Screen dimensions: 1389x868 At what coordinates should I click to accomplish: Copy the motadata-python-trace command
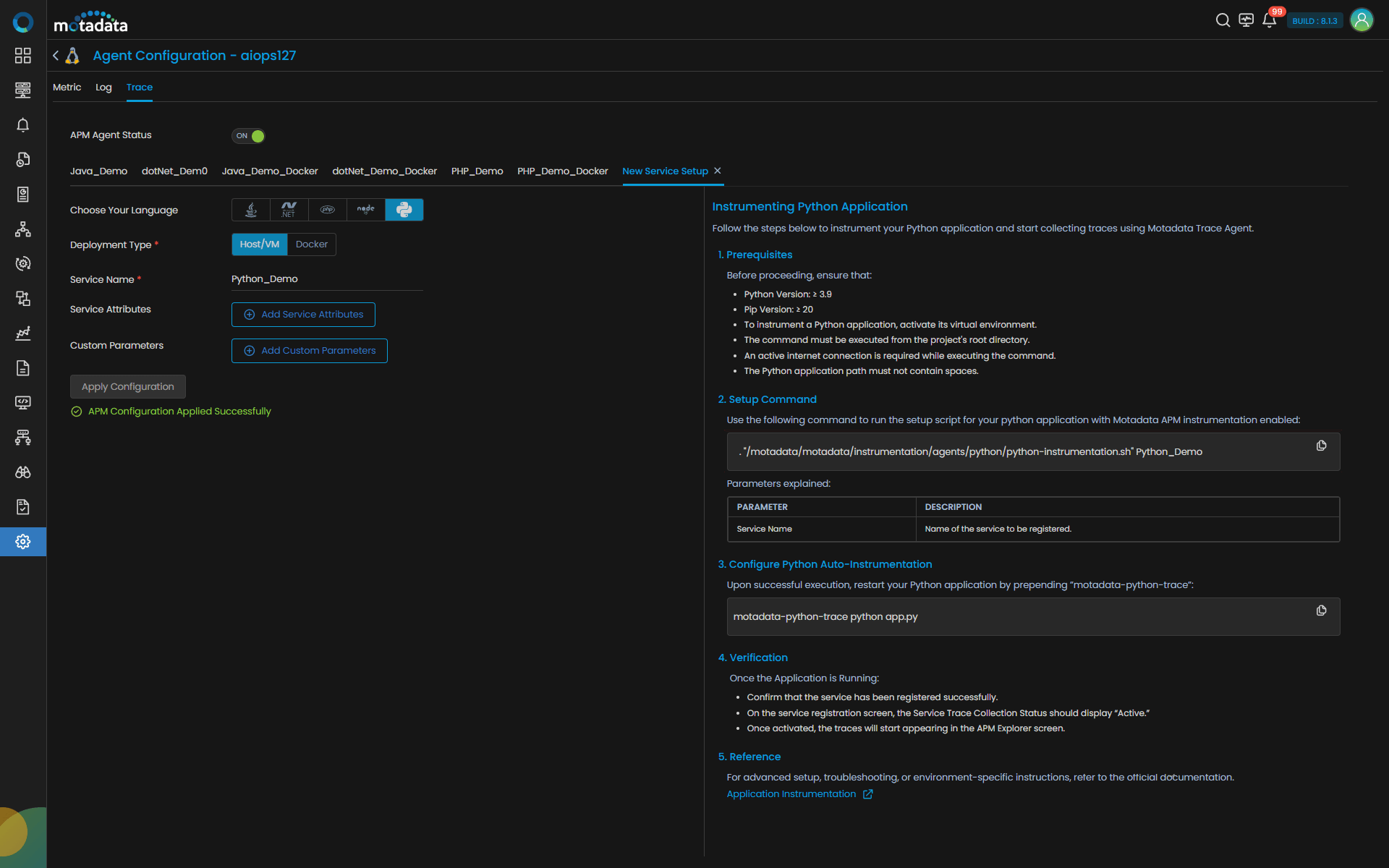[1321, 610]
